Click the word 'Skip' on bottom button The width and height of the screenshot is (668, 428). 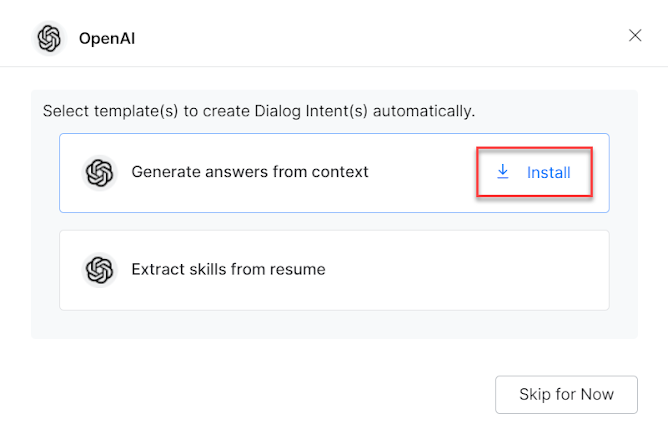535,394
